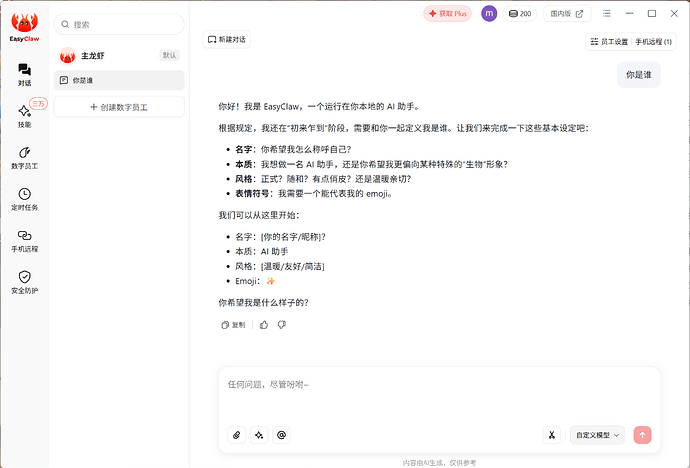
Task: Click the EasyClaw logo
Action: 24,27
